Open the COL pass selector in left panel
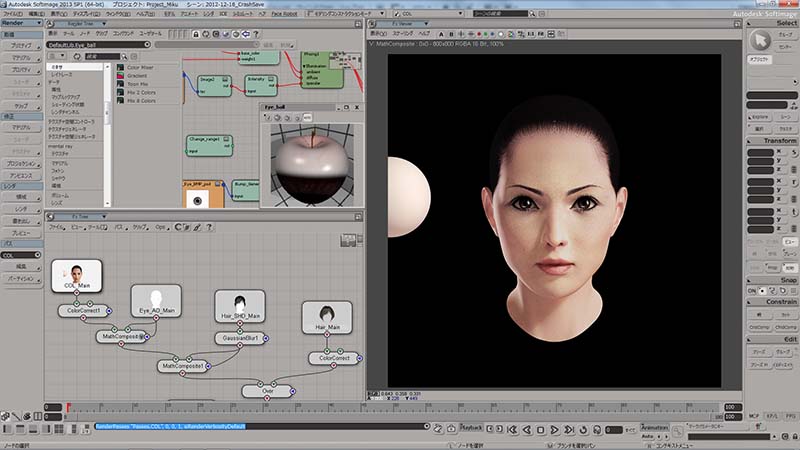This screenshot has height=450, width=800. (21, 255)
